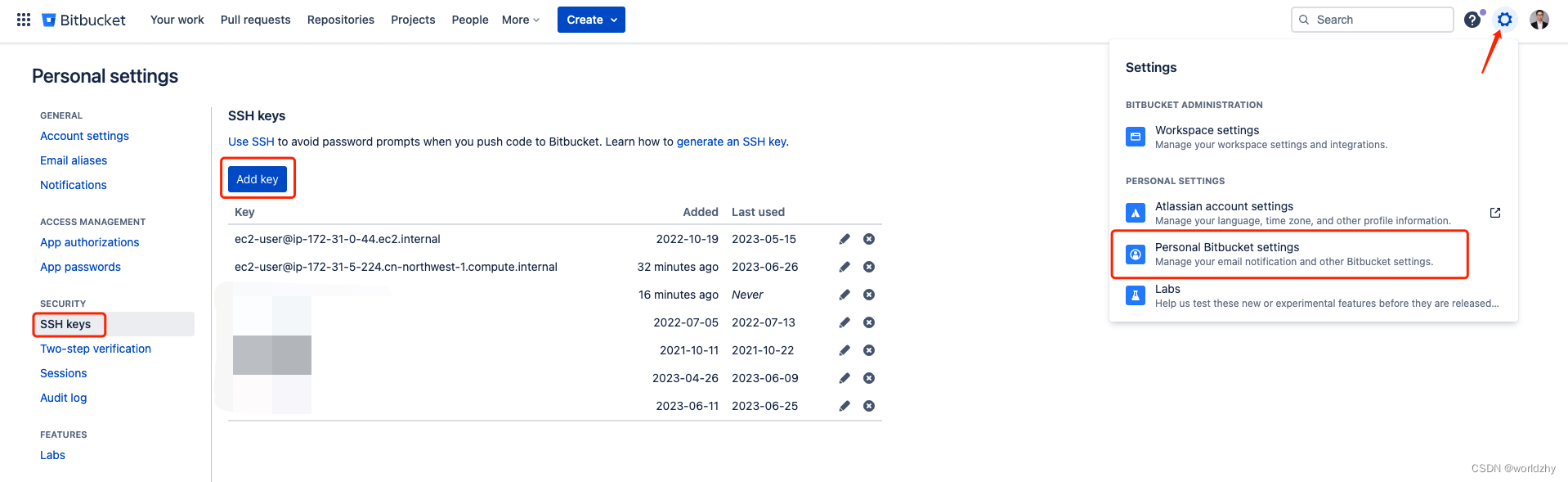Click the Bitbucket logo

83,20
